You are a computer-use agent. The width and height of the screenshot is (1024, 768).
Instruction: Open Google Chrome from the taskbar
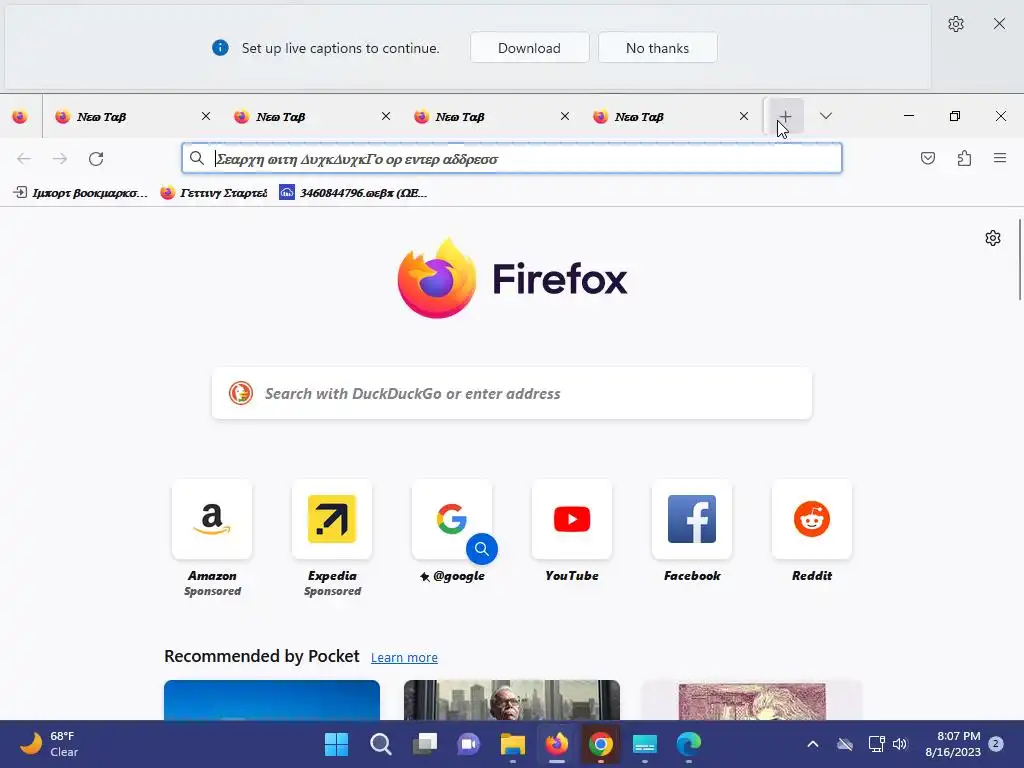(600, 744)
